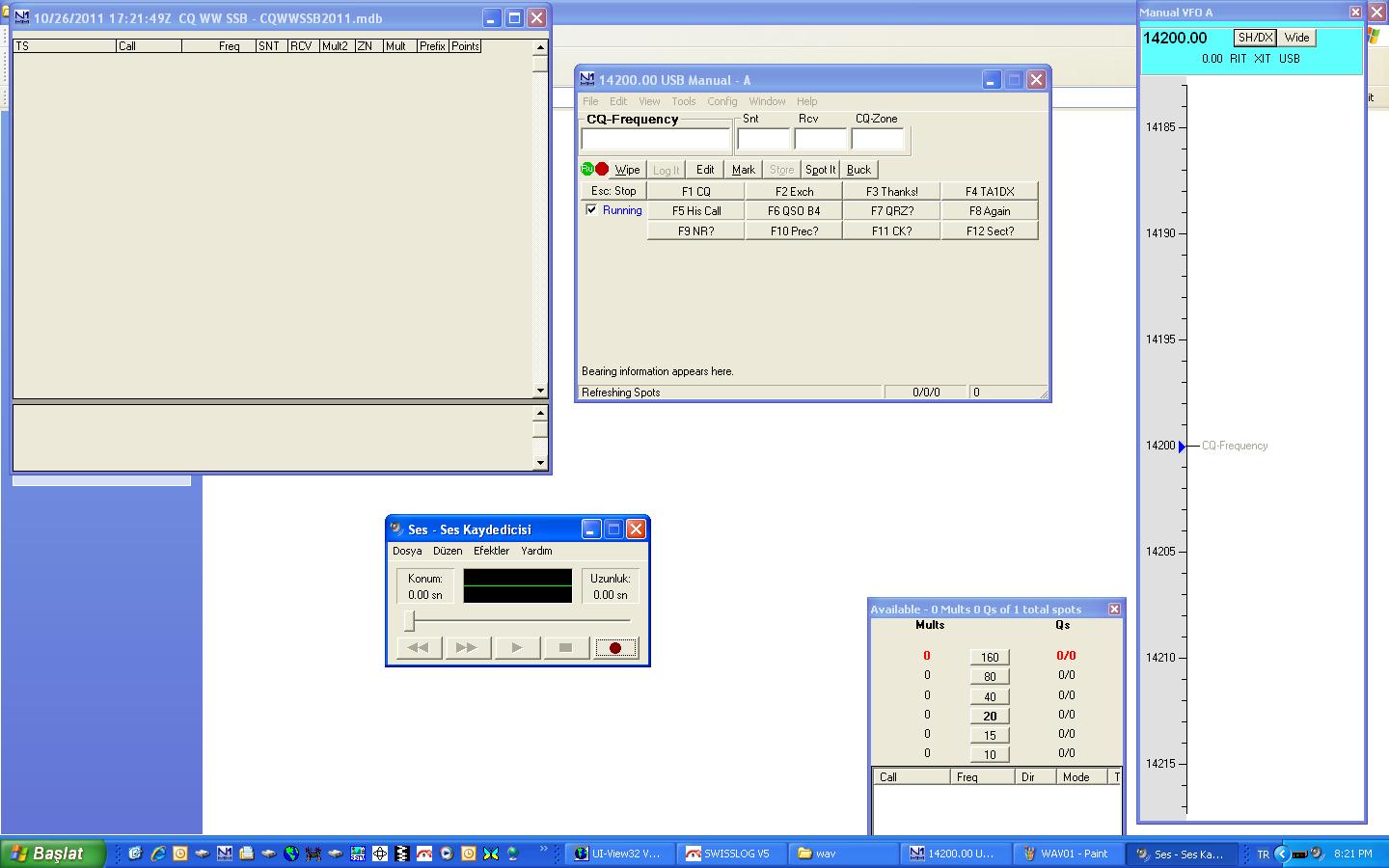Click the fast-forward-to-end button in the sound recorder

(467, 647)
